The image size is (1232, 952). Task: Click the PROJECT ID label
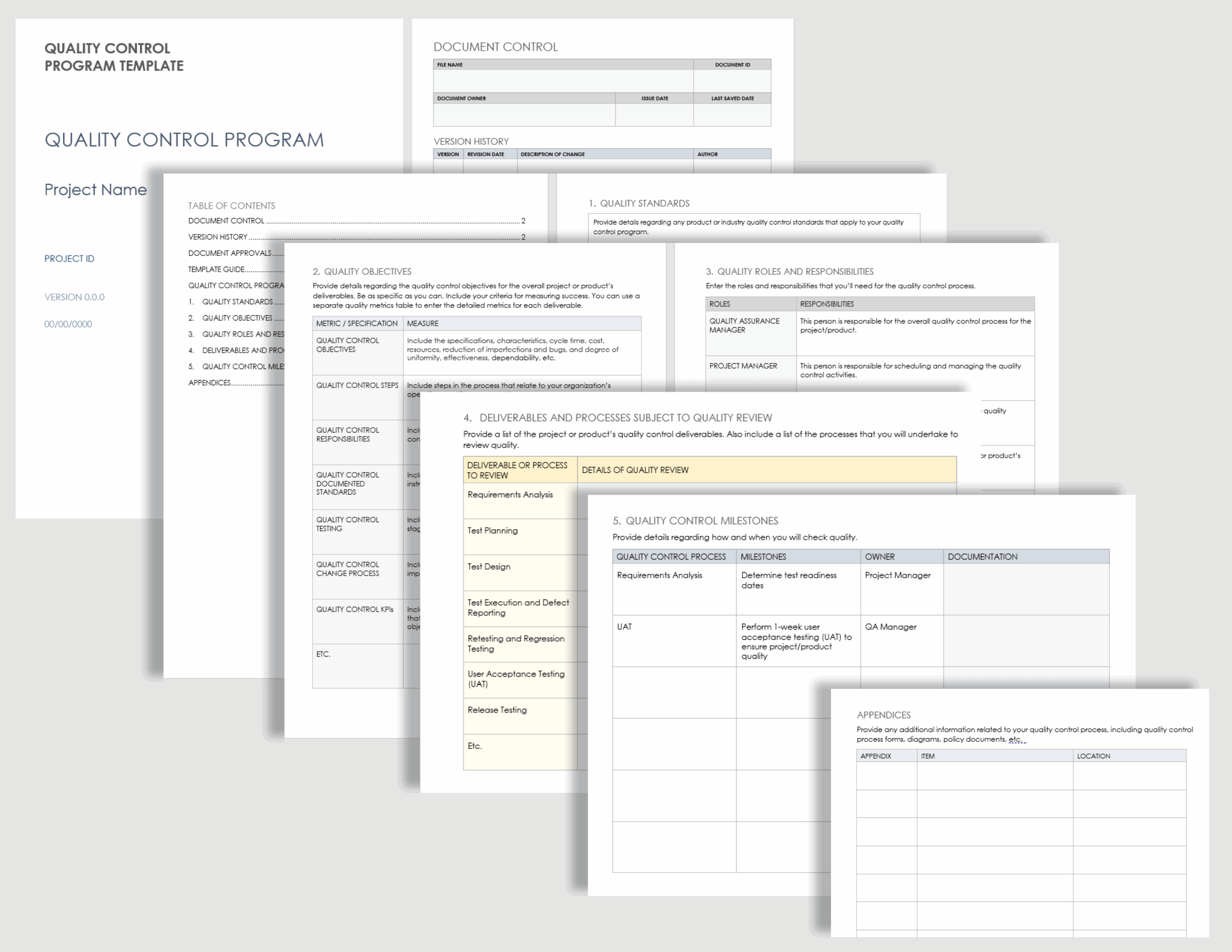(69, 258)
